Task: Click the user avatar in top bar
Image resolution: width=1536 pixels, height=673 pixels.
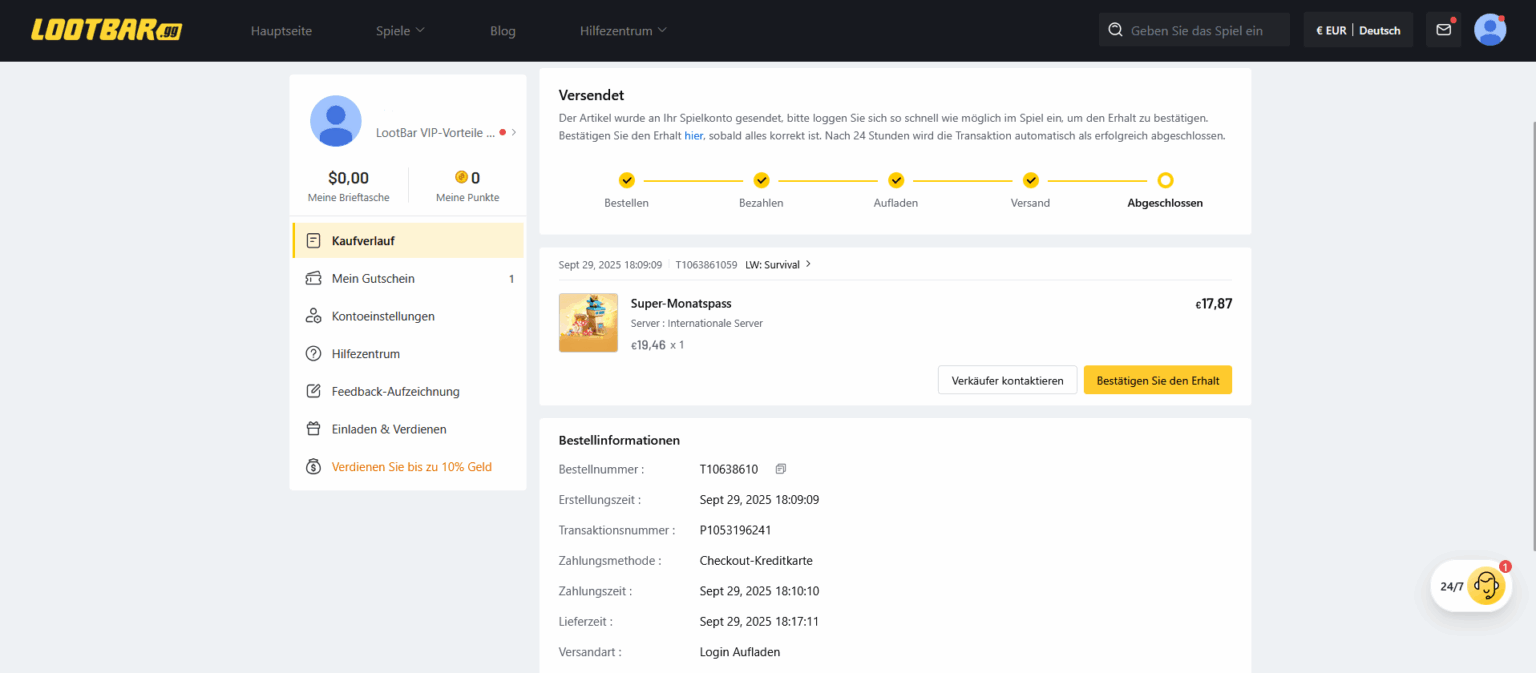Action: 1490,30
